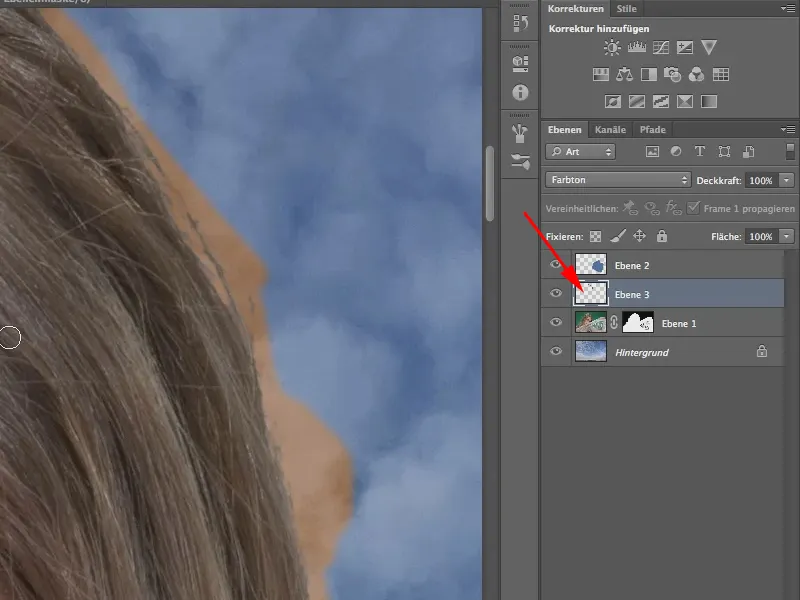Add a Curves adjustment
The height and width of the screenshot is (600, 800).
(x=661, y=48)
